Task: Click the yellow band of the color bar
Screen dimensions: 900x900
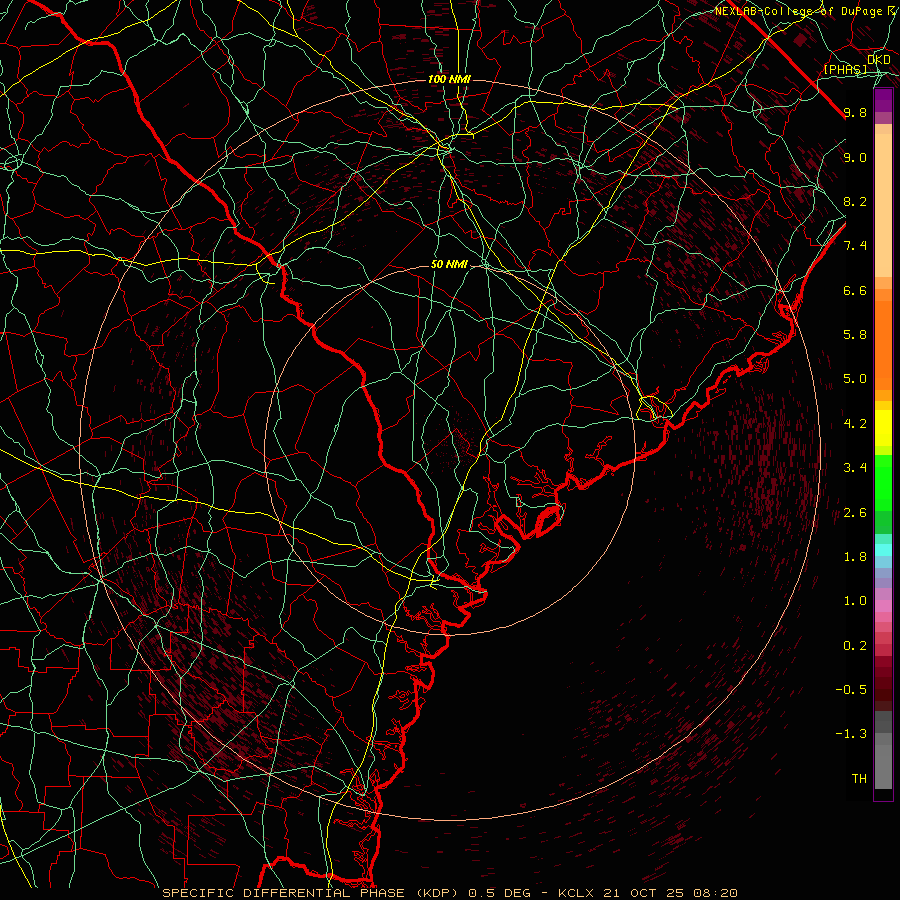Action: tap(883, 428)
